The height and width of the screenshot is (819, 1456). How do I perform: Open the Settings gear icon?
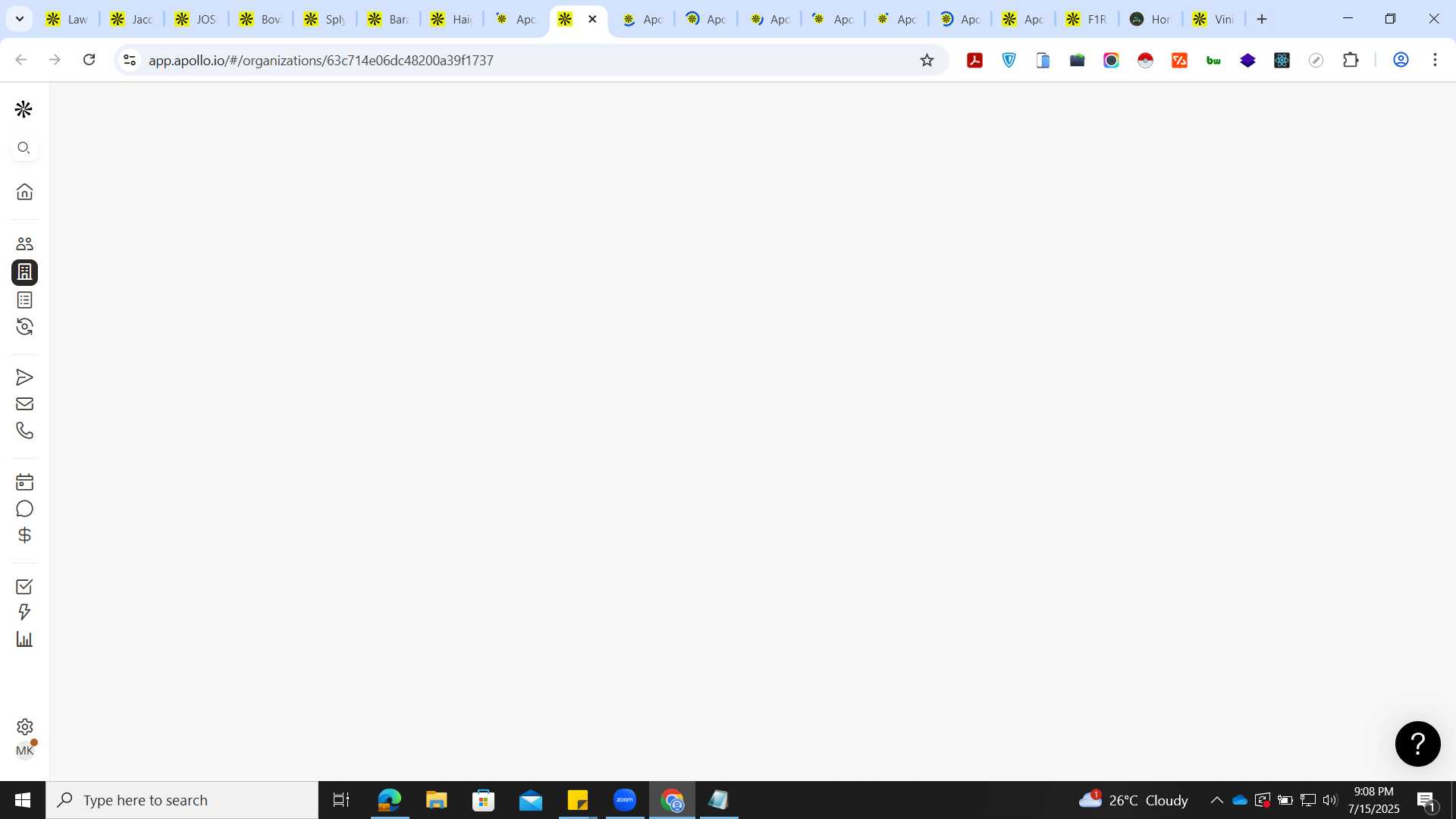[x=24, y=727]
